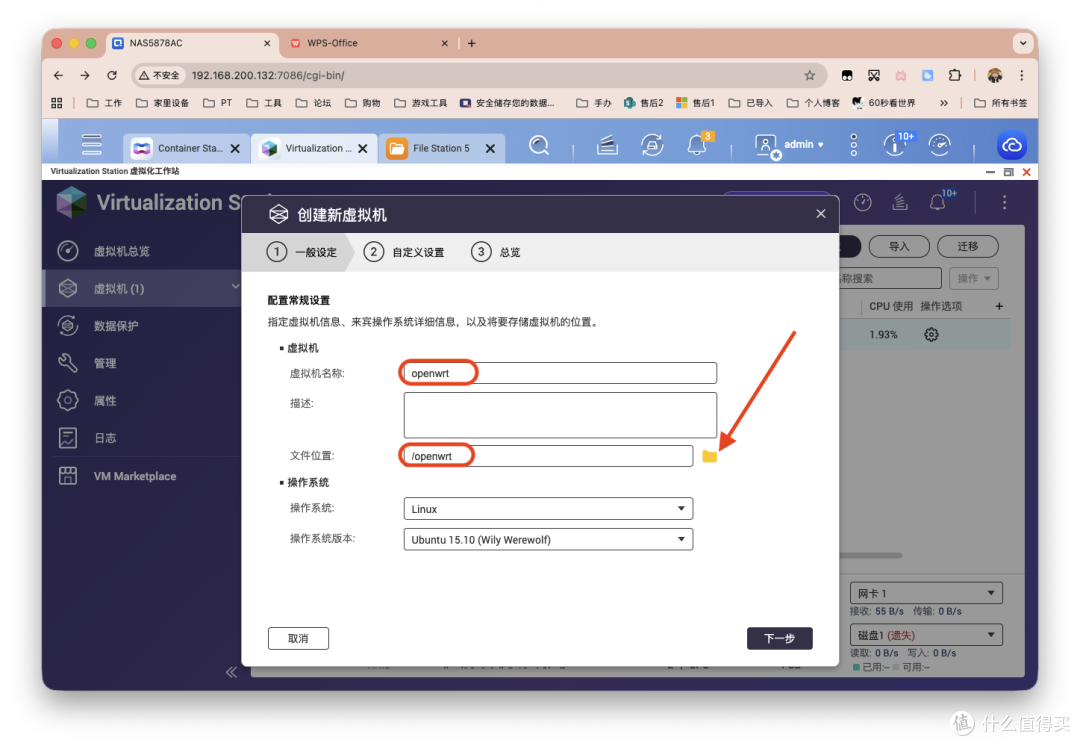This screenshot has height=746, width=1080.
Task: Open the QTS search magnifier icon
Action: click(539, 145)
